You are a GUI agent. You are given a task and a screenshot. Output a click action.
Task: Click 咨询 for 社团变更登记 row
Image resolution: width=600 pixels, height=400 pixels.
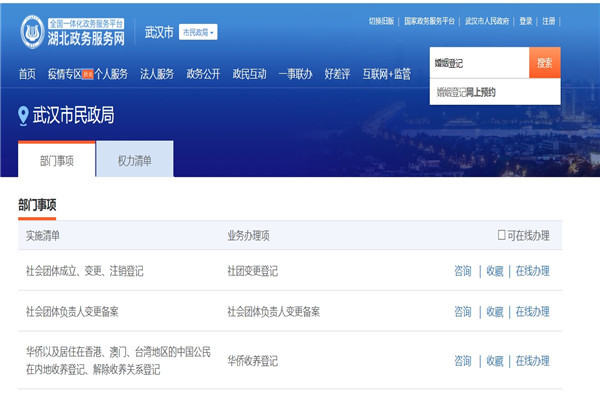click(x=463, y=271)
